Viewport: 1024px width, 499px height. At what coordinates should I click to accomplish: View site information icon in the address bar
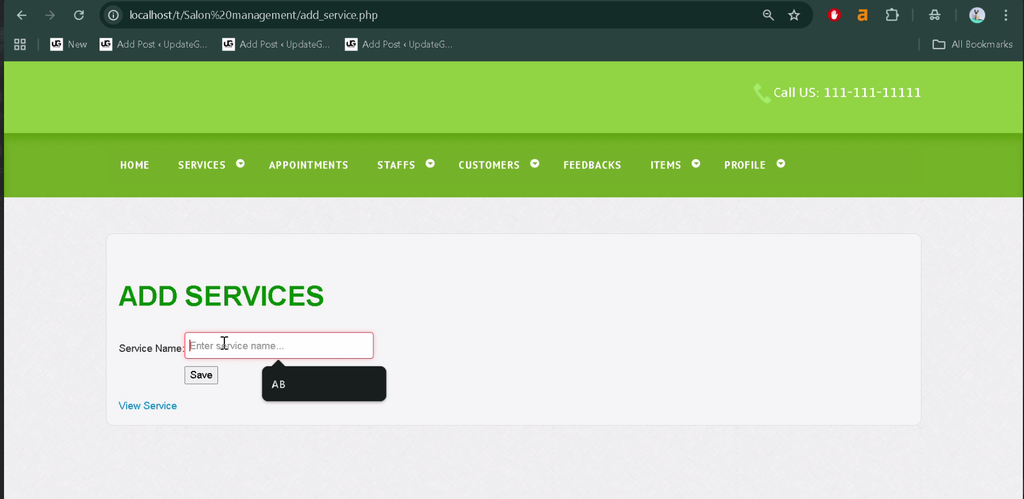pos(114,15)
